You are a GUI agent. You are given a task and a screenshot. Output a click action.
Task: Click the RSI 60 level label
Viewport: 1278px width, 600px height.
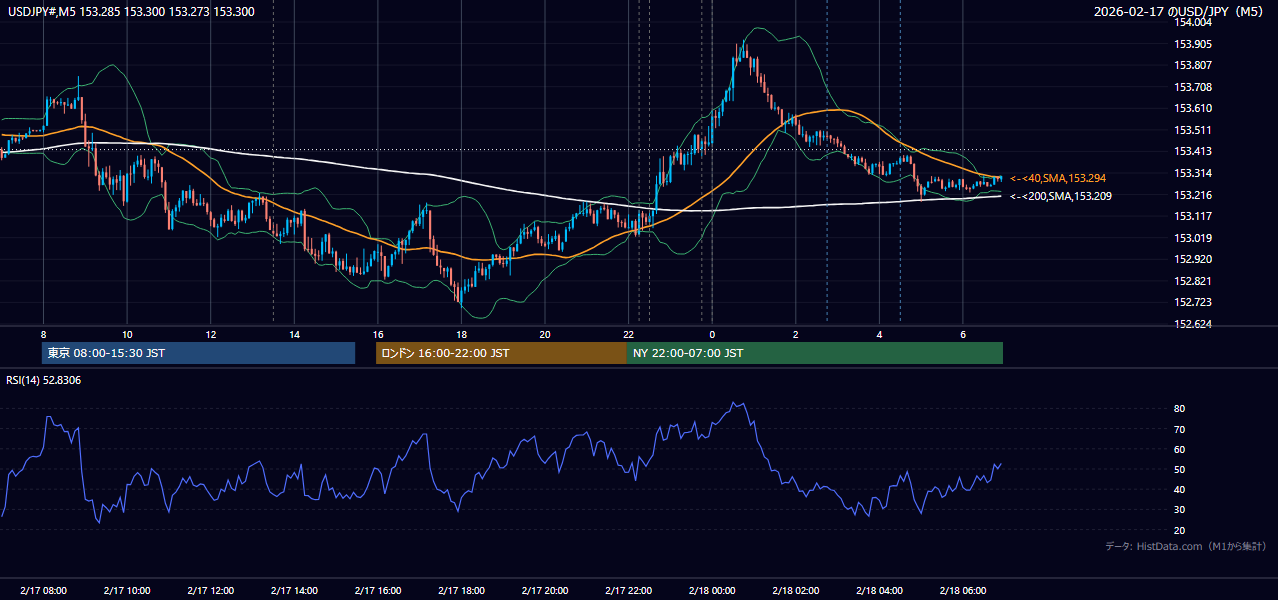[x=1179, y=450]
